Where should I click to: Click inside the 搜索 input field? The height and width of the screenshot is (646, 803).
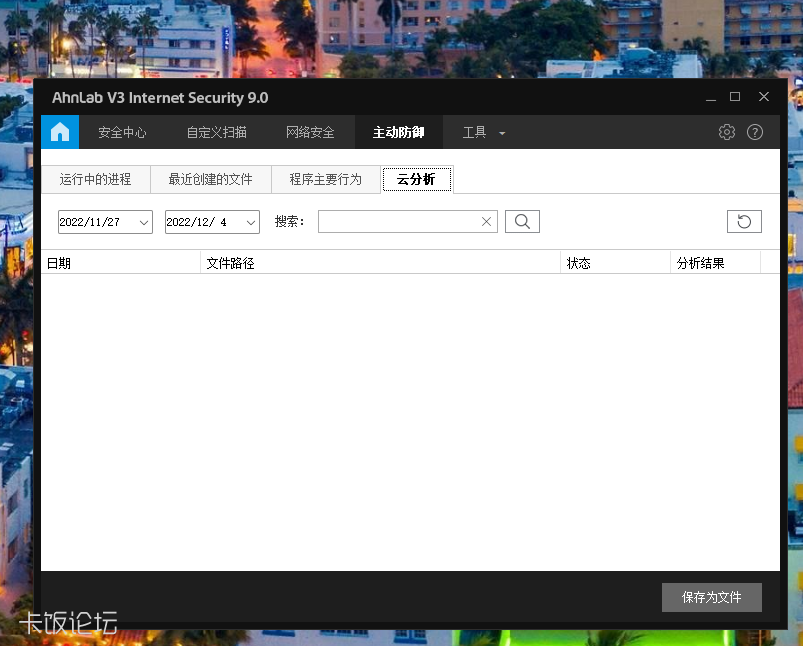400,221
